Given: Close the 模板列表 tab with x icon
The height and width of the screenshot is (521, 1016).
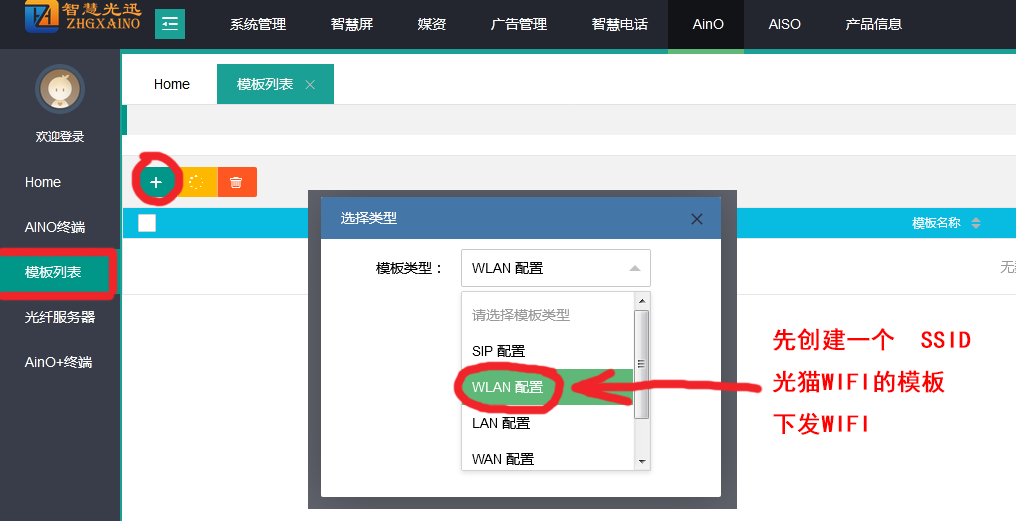Looking at the screenshot, I should point(310,85).
